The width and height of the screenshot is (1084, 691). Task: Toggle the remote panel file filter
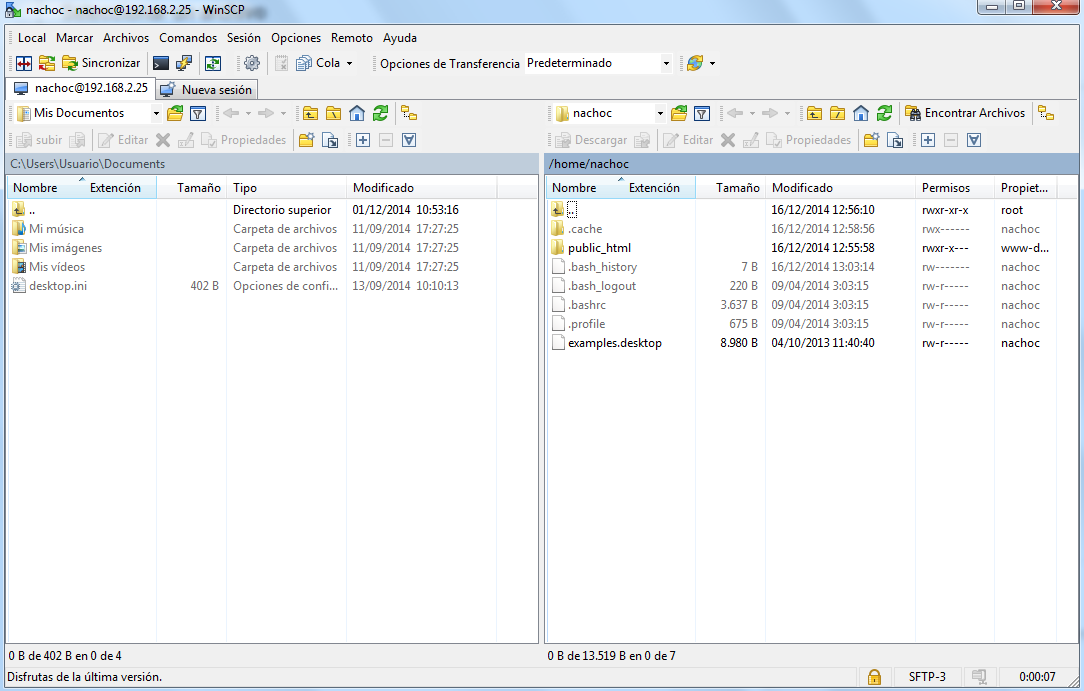tap(701, 113)
